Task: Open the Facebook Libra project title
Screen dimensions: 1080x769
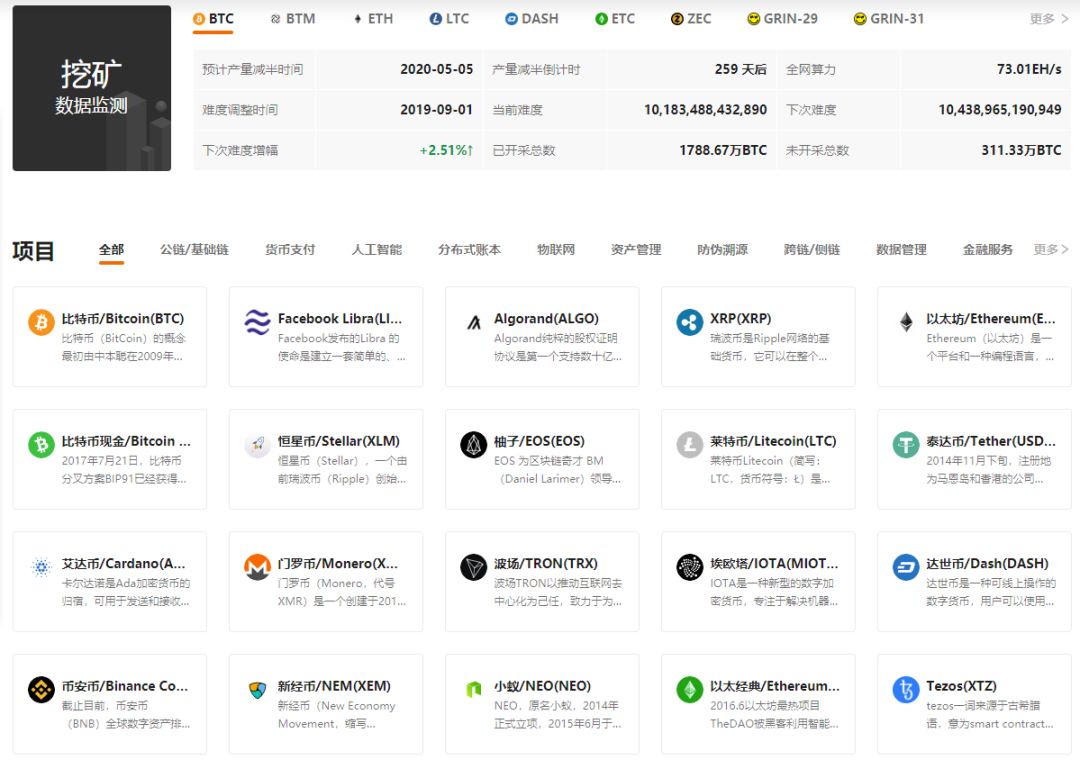Action: [340, 318]
